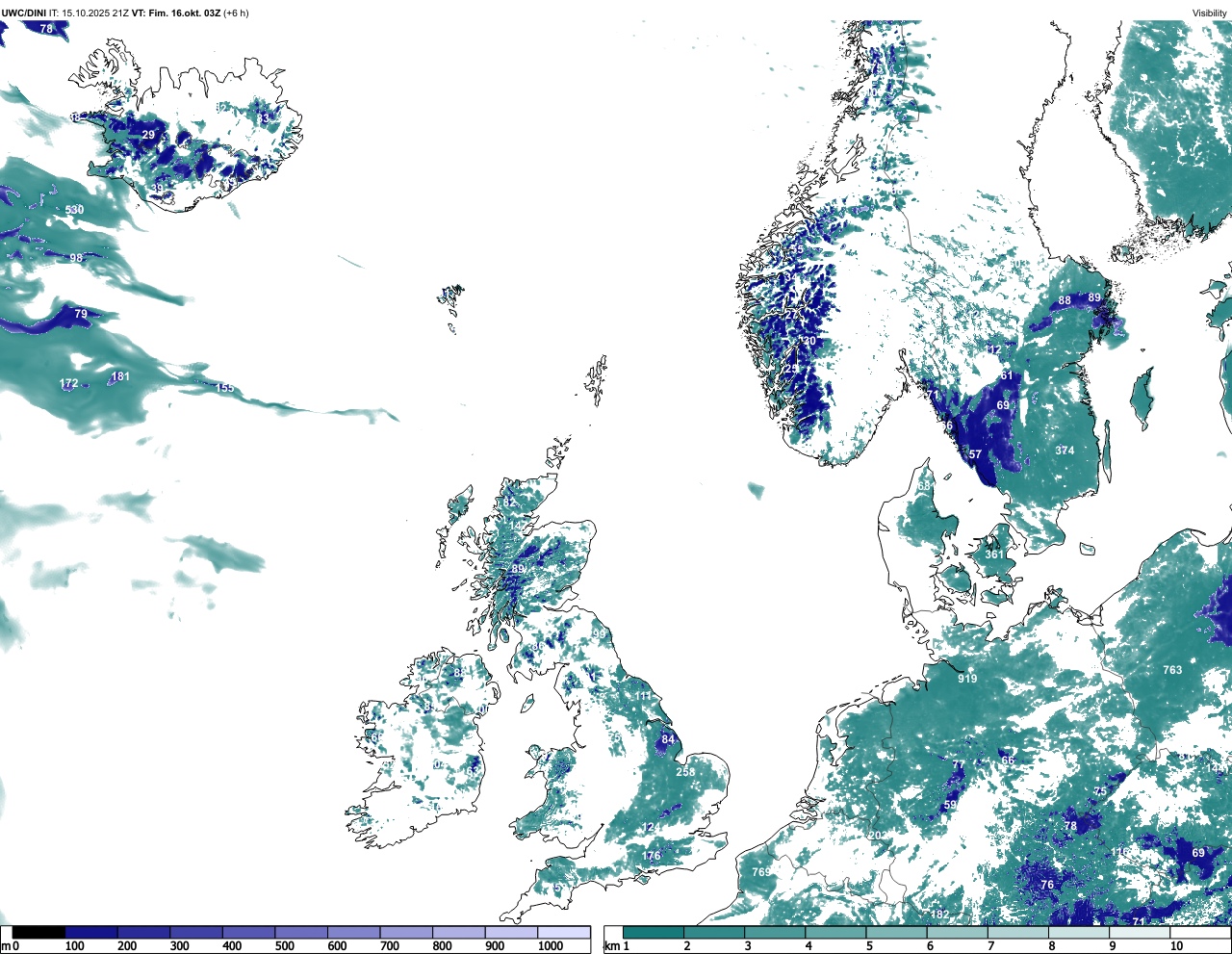Click the '182' value at the bottom edge

tap(940, 915)
